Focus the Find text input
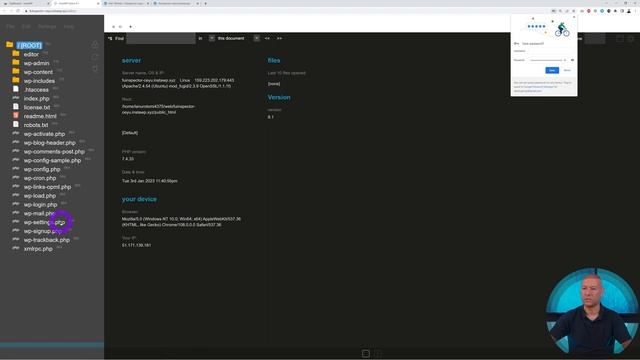 [x=161, y=38]
